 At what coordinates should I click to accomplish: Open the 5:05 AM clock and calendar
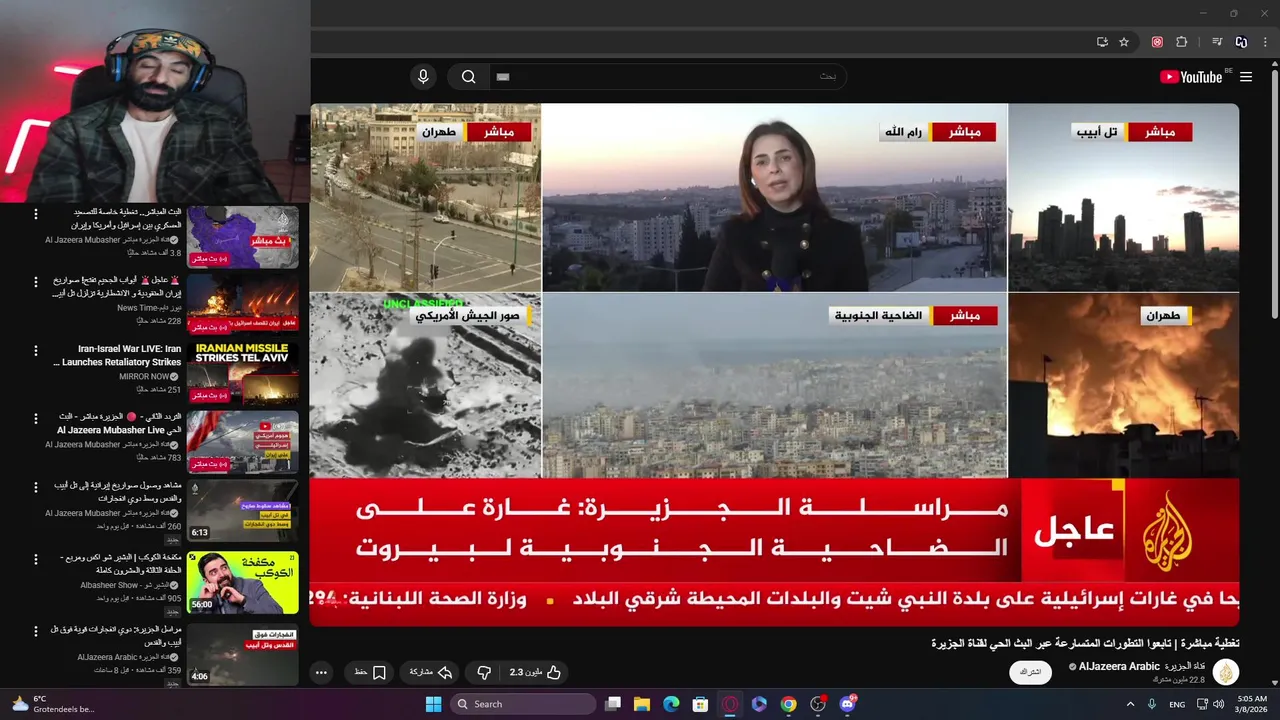1251,704
